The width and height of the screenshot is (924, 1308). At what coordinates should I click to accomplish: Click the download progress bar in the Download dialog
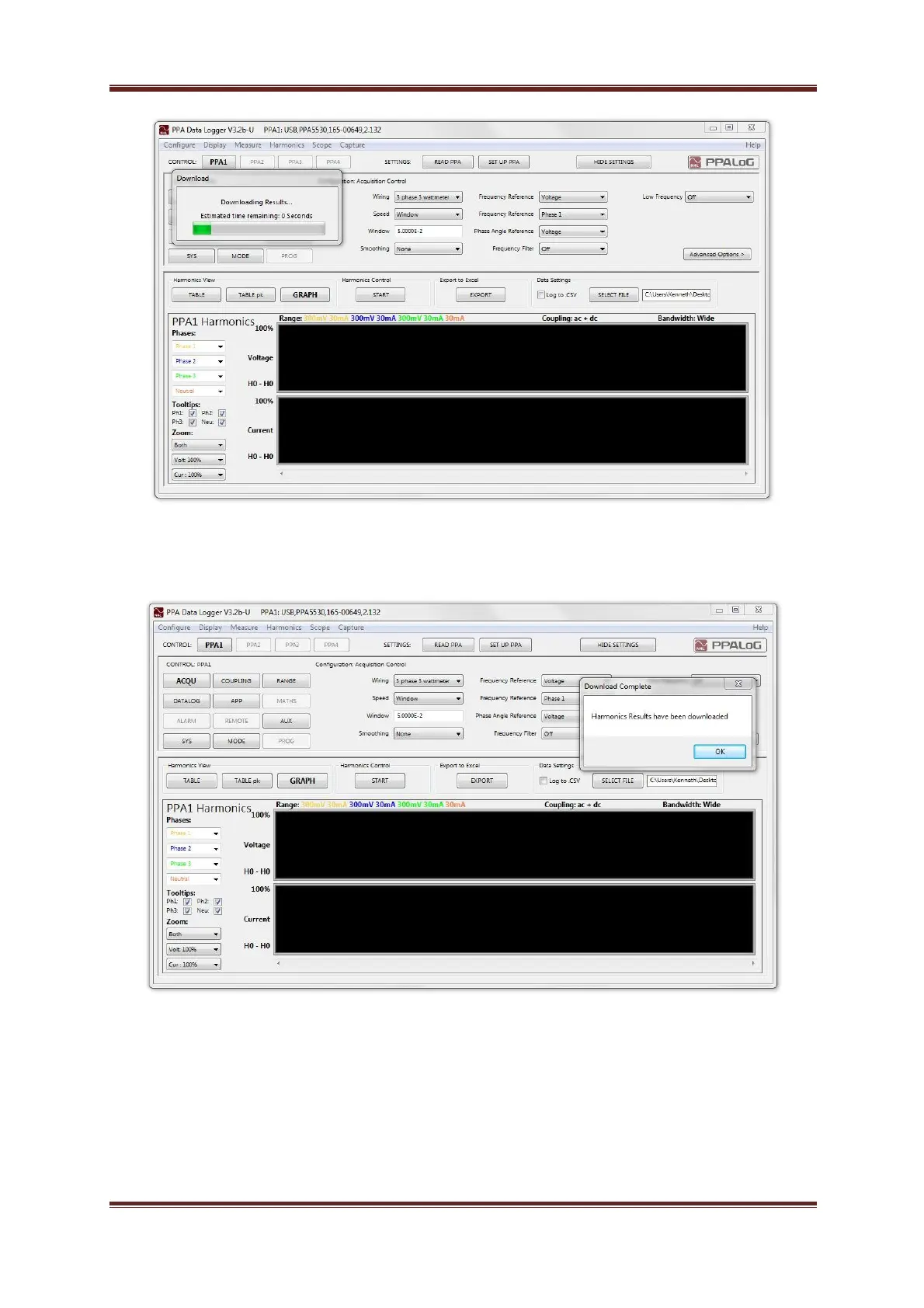[x=259, y=229]
